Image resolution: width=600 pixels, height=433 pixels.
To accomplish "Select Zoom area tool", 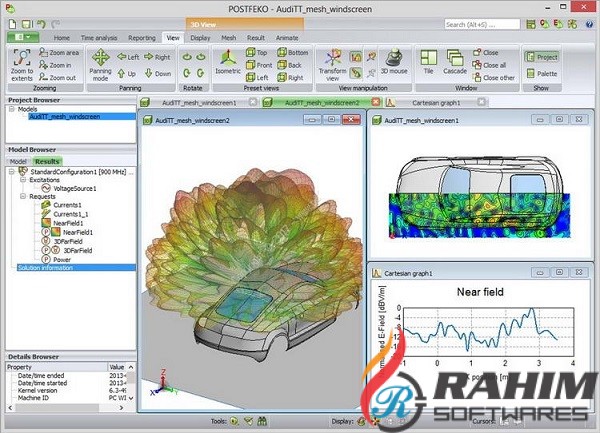I will tap(59, 52).
